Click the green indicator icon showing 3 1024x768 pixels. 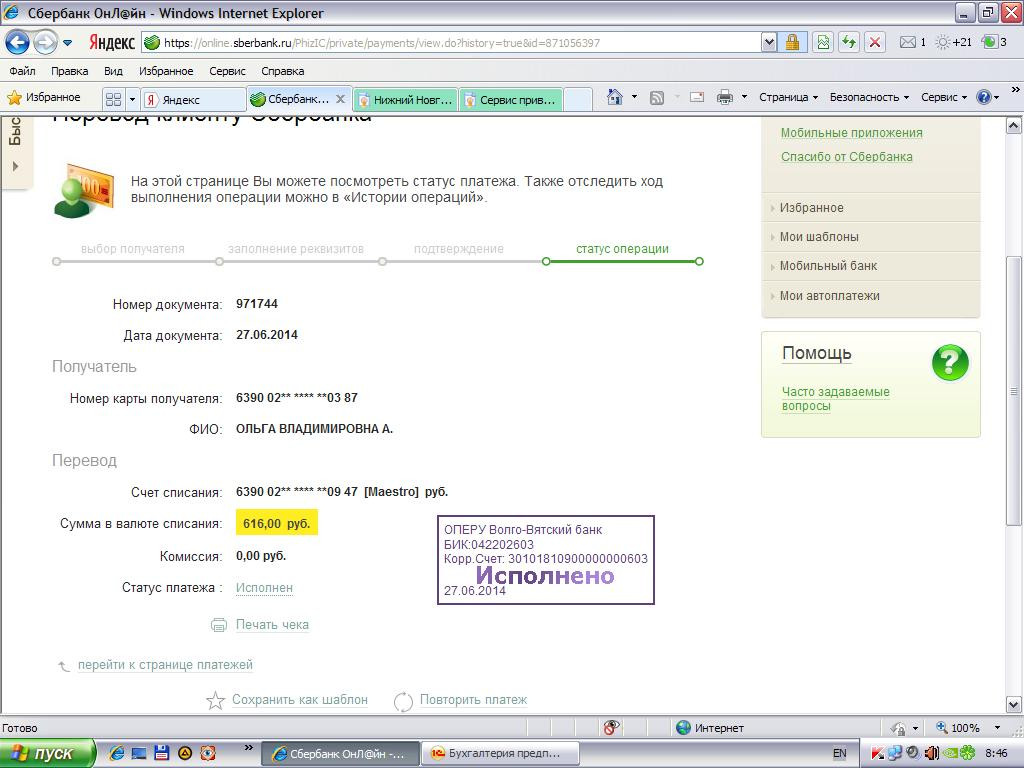(x=995, y=42)
